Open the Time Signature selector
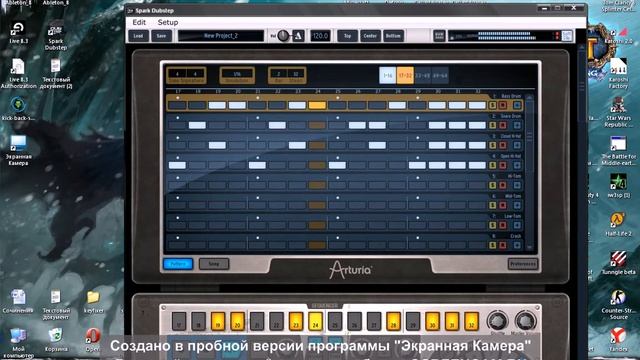640x360 pixels. 186,76
